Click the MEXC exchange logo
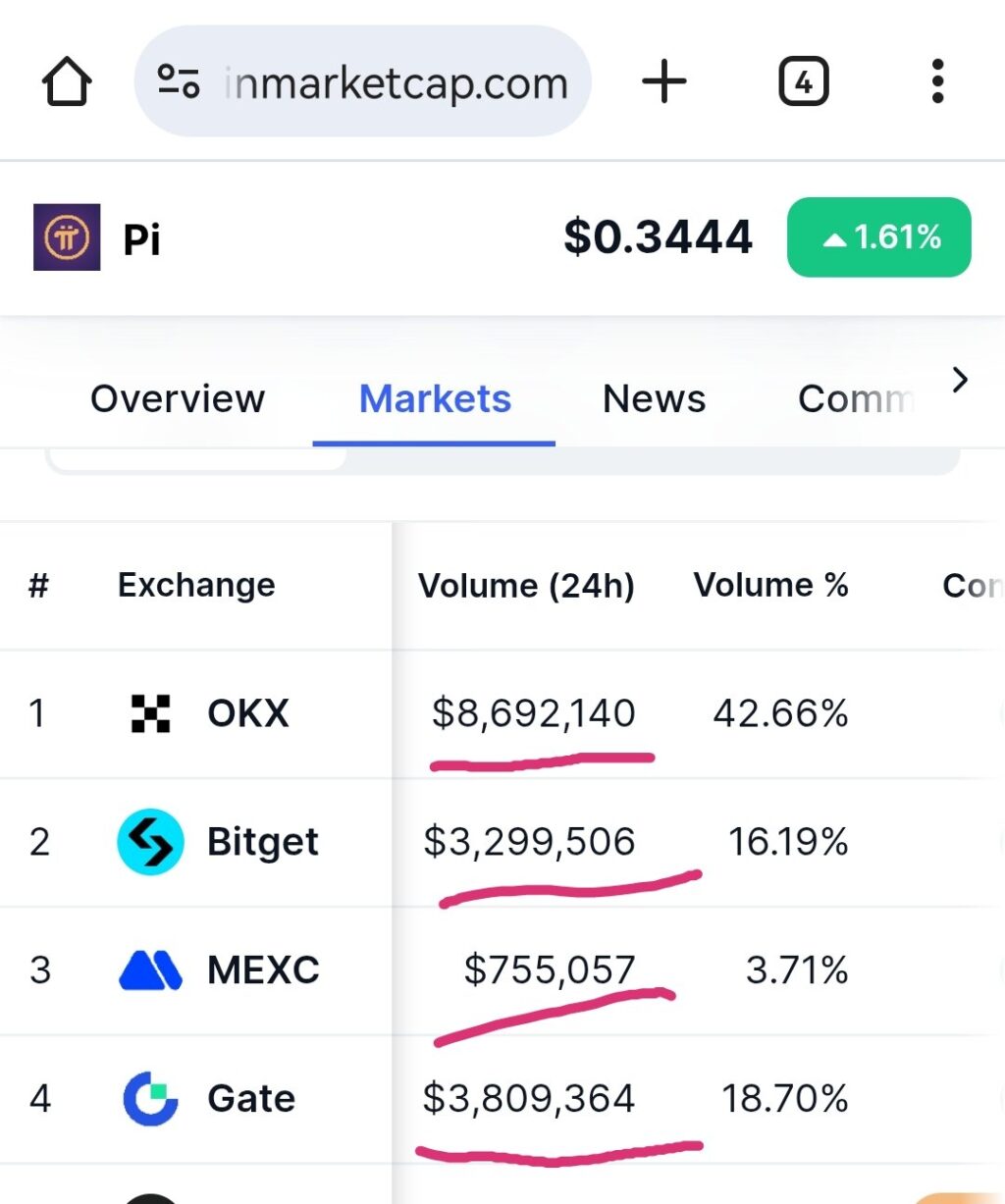This screenshot has height=1204, width=1005. (x=150, y=970)
